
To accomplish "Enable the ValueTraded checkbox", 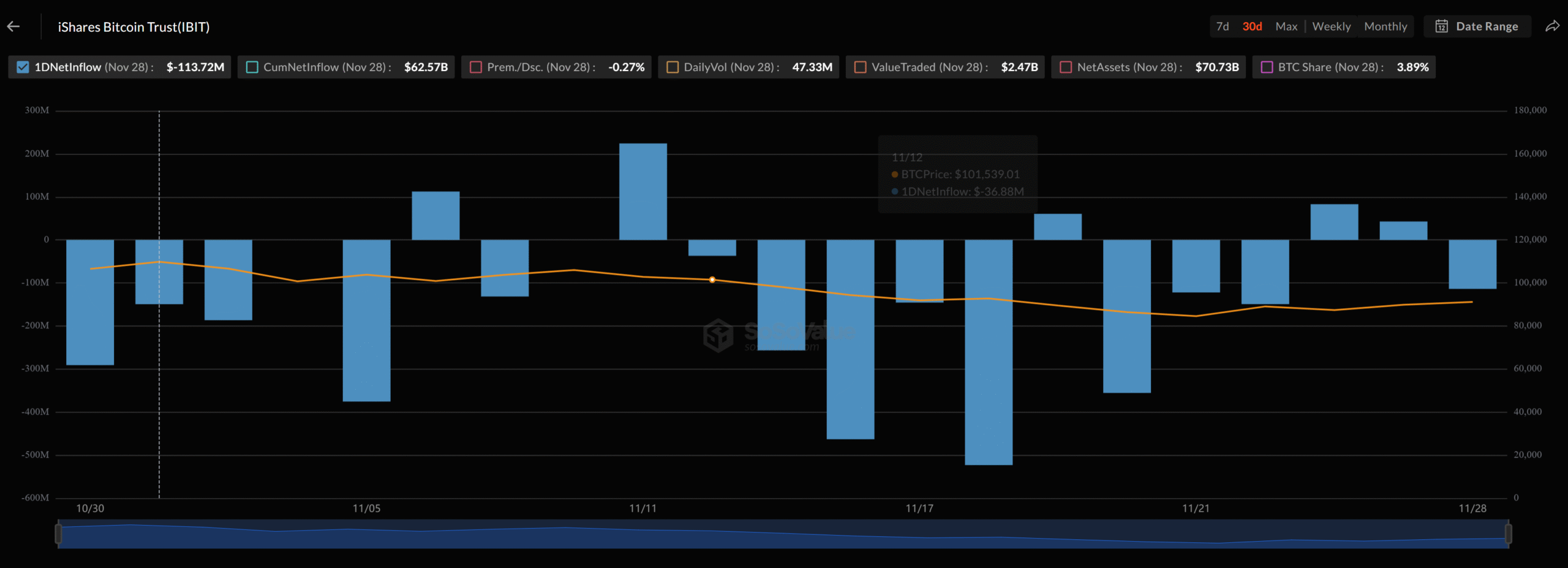I will pyautogui.click(x=861, y=67).
